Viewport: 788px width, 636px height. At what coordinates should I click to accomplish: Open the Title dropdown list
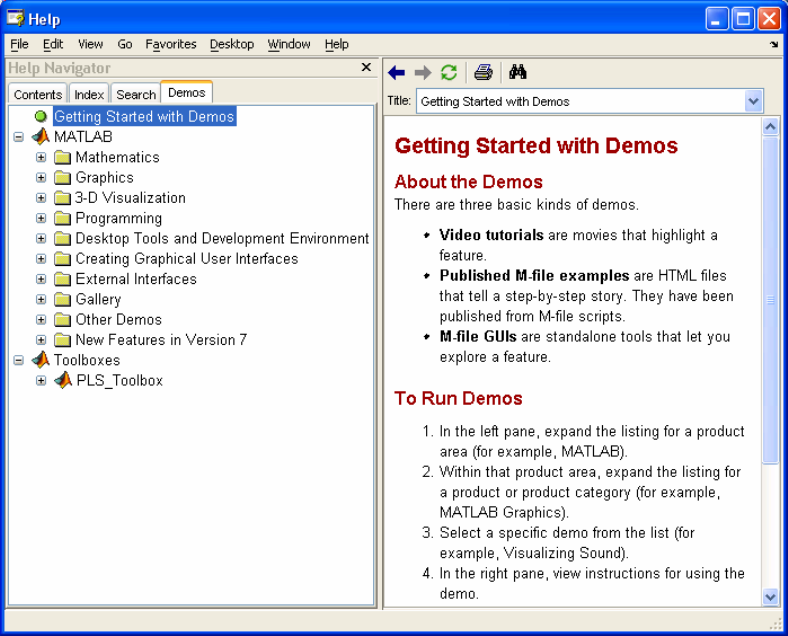coord(753,101)
